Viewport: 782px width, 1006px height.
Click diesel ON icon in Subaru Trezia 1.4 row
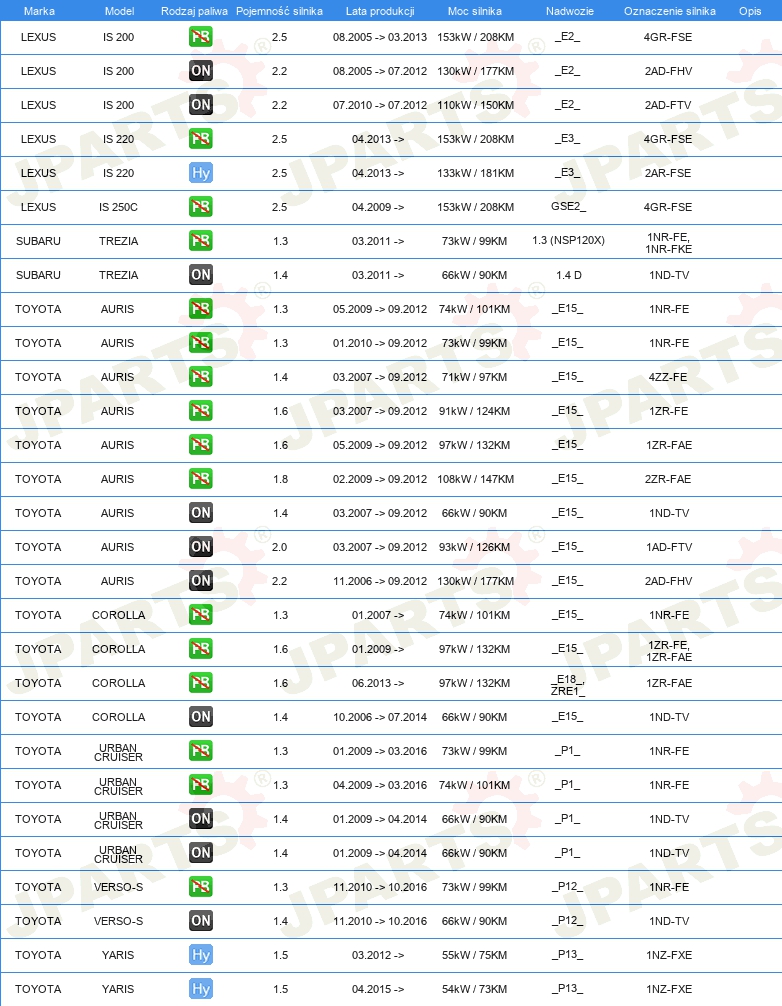pos(201,275)
